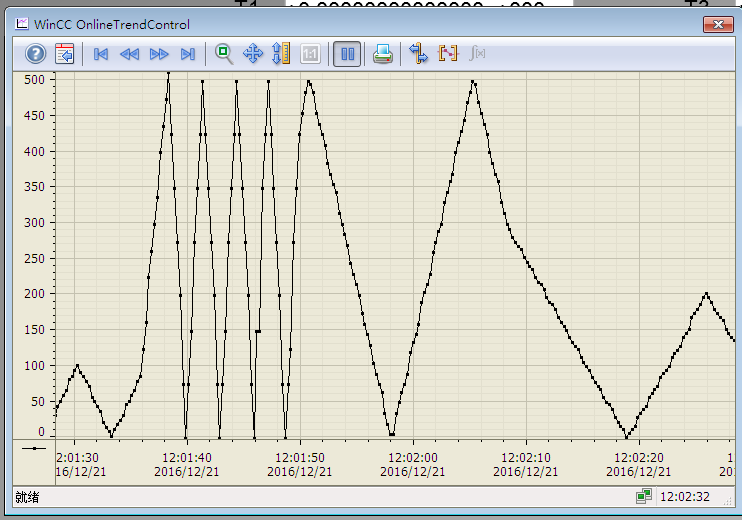This screenshot has width=742, height=520.
Task: Open the configuration dialog icon
Action: (x=65, y=54)
